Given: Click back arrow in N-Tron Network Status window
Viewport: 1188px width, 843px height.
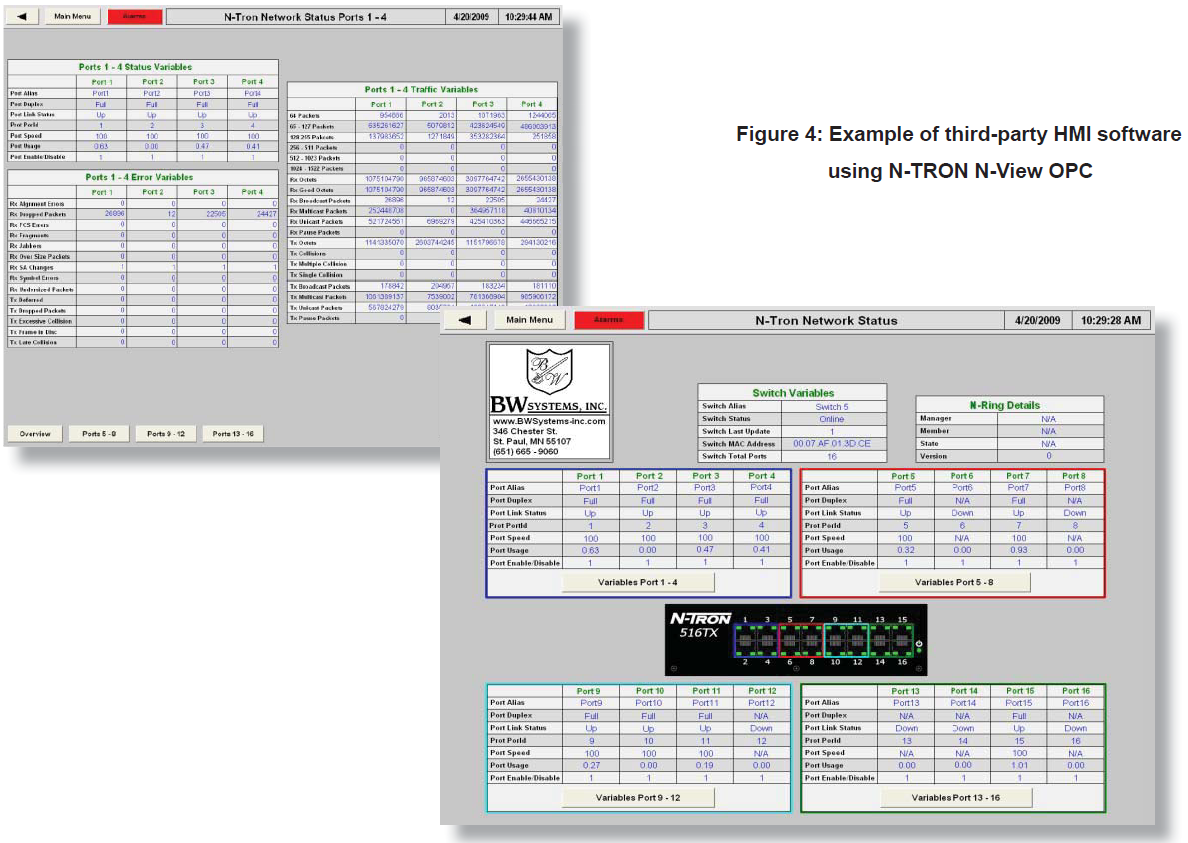Looking at the screenshot, I should [x=464, y=320].
